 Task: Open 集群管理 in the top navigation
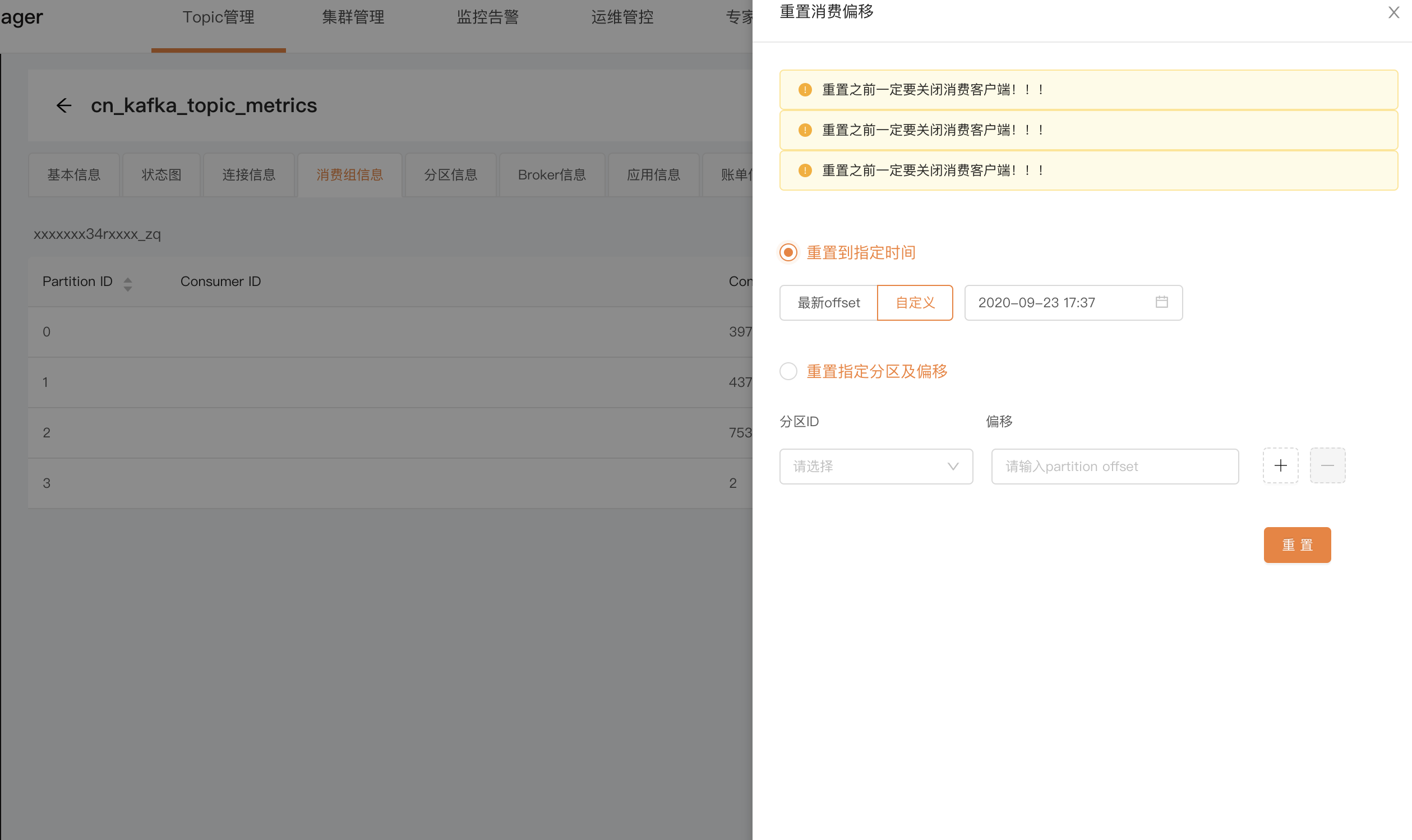353,17
